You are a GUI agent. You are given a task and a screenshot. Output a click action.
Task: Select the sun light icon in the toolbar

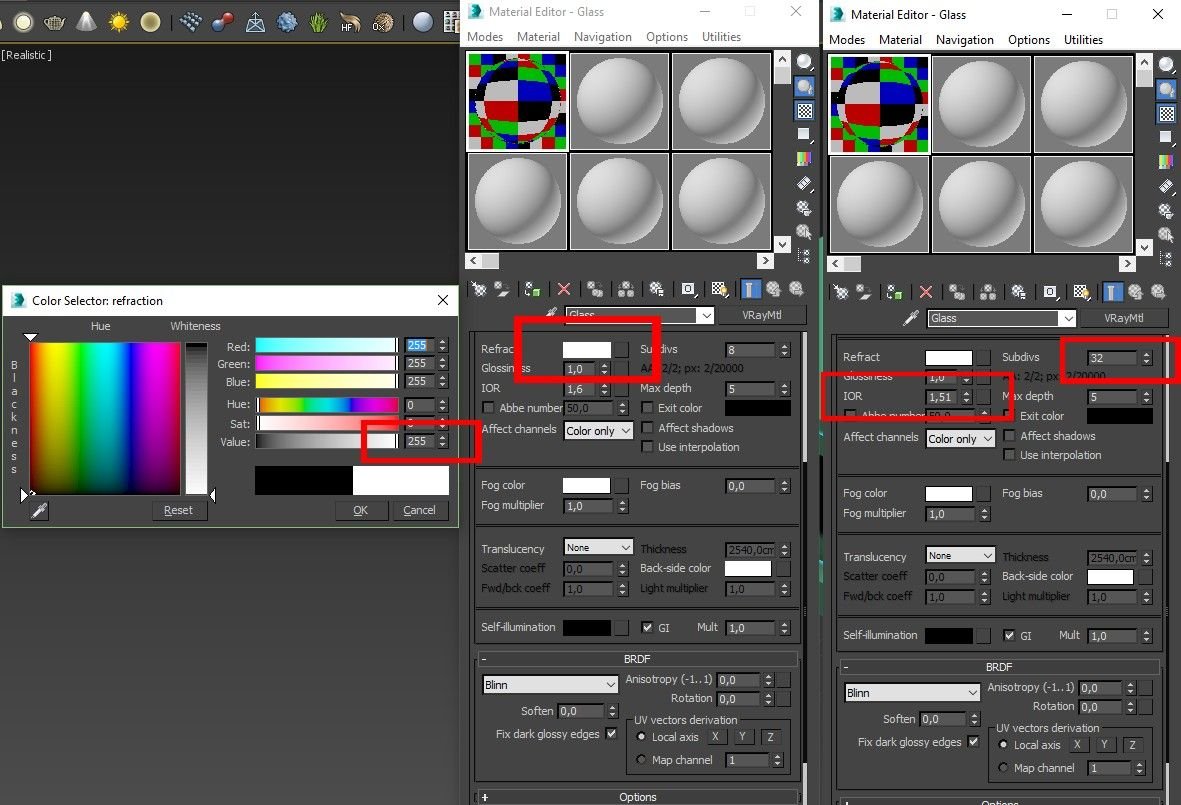119,21
